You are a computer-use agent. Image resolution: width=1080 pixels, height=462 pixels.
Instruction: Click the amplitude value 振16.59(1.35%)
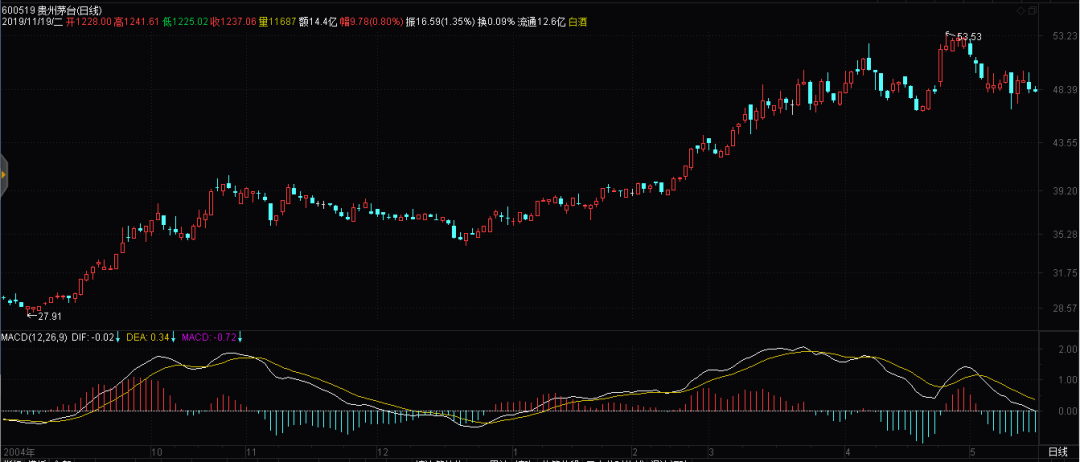(441, 22)
